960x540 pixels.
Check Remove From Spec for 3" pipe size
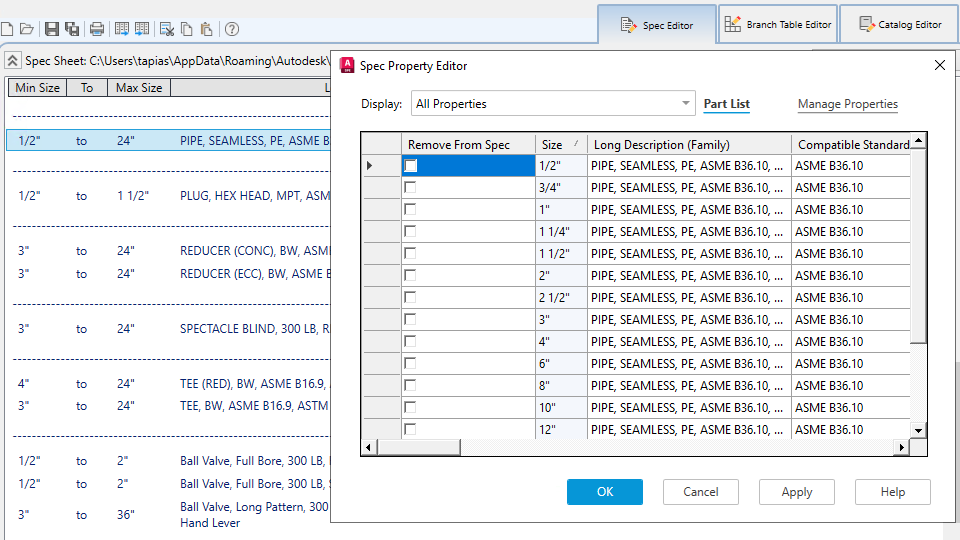(x=410, y=320)
